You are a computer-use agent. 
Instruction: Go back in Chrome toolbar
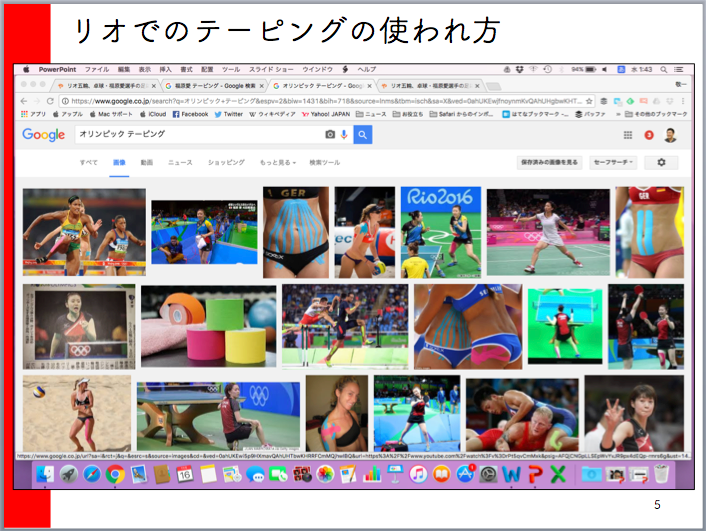24,101
